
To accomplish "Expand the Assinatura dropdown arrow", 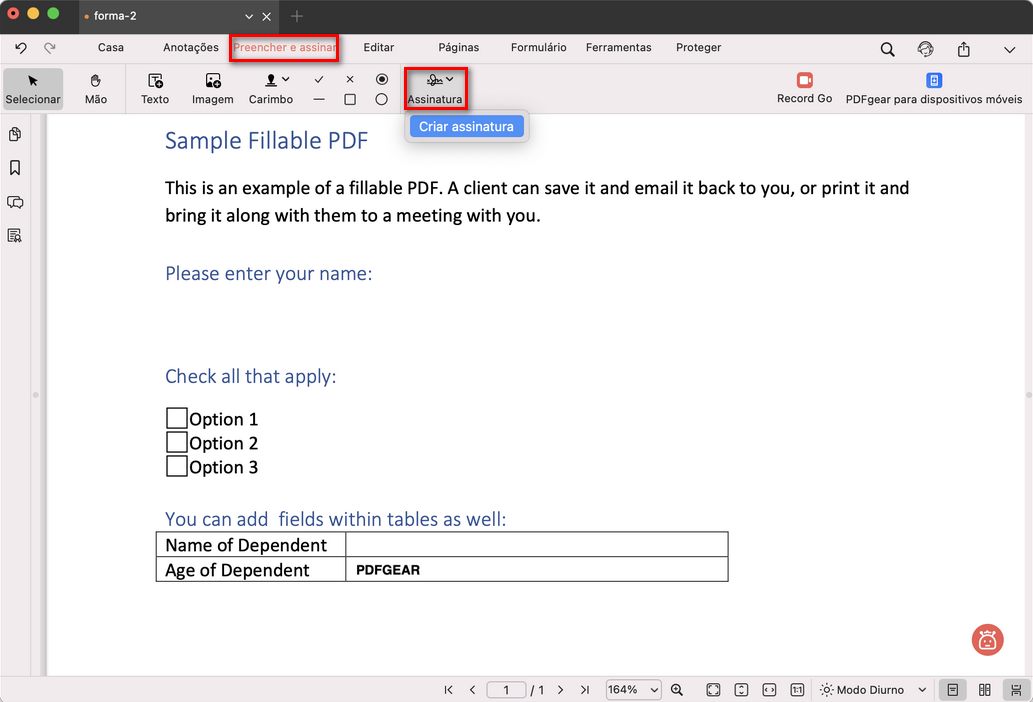I will (449, 79).
